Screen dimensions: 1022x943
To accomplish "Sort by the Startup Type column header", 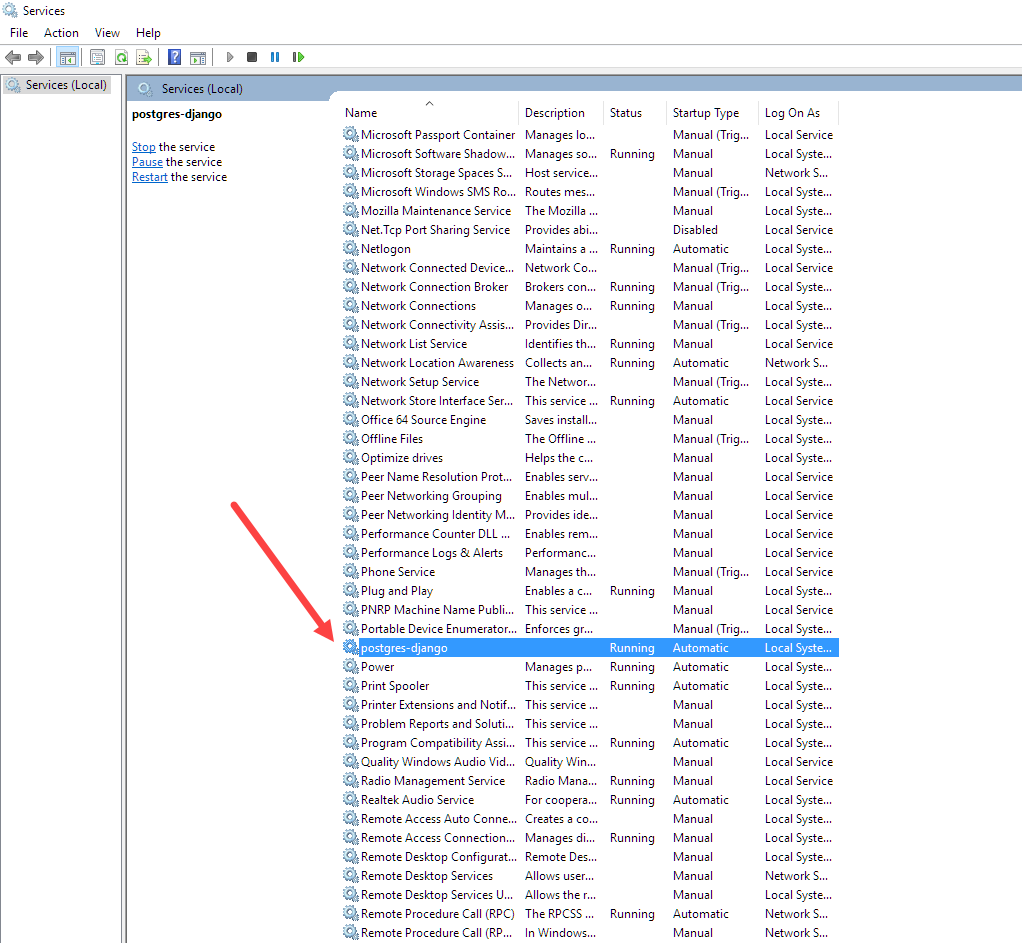I will pyautogui.click(x=705, y=113).
